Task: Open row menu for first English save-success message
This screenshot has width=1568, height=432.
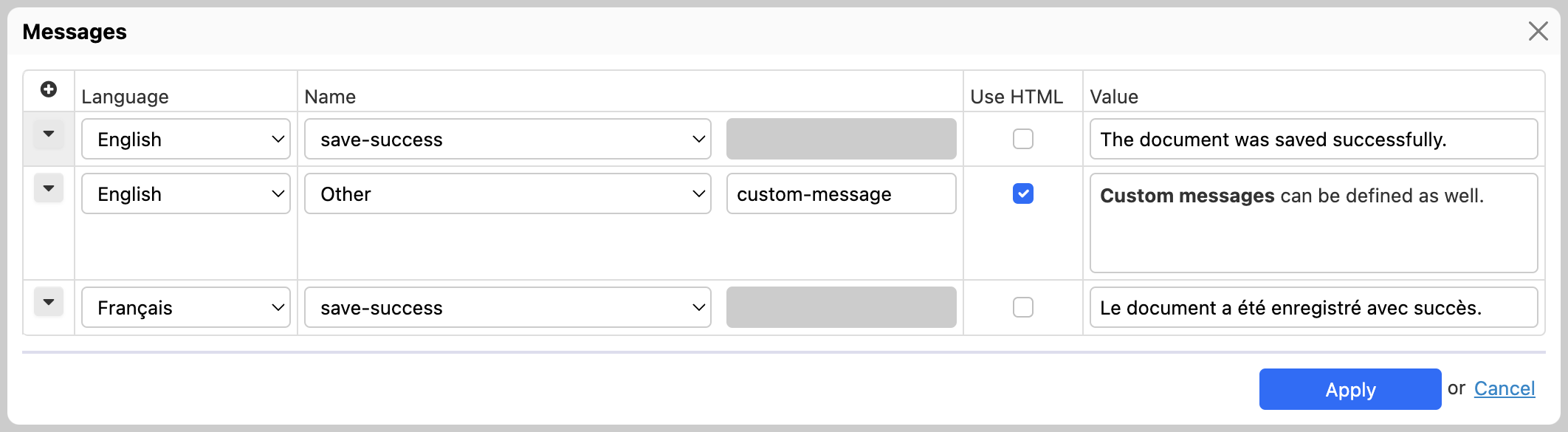Action: coord(49,134)
